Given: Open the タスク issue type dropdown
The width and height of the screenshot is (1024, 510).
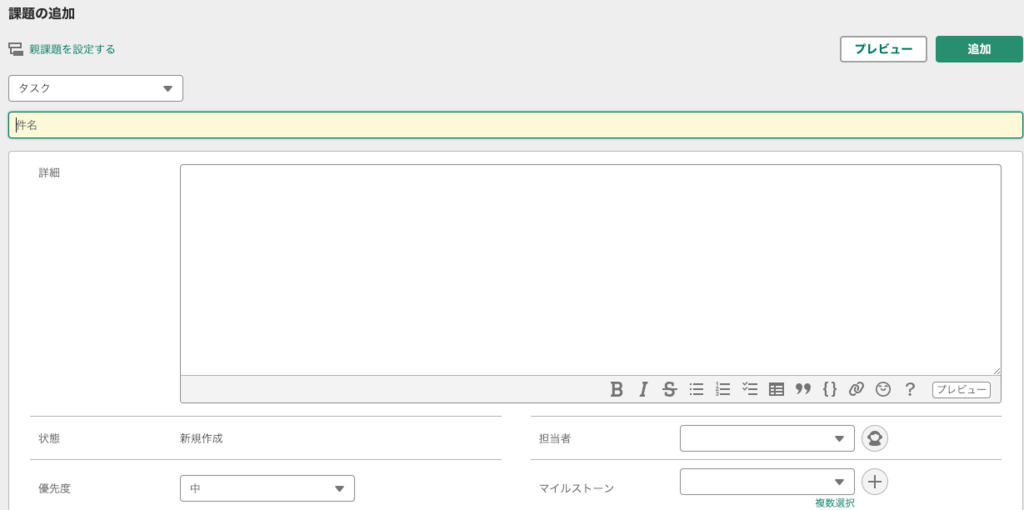Looking at the screenshot, I should click(x=95, y=88).
